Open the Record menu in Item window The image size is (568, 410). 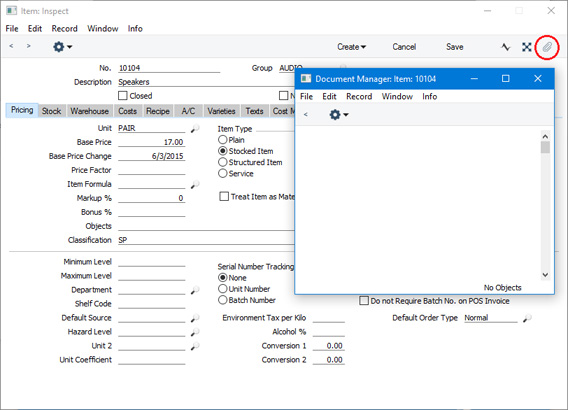coord(64,29)
